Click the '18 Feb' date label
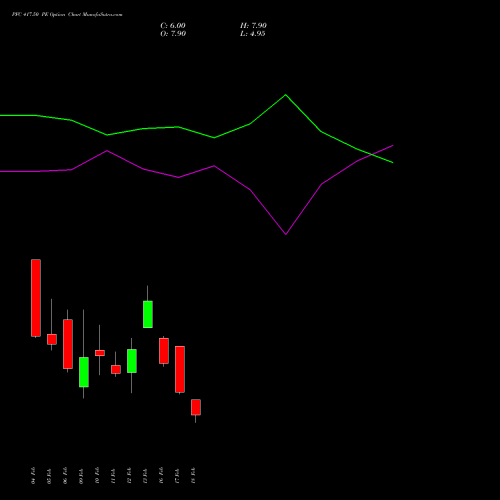 [193, 476]
